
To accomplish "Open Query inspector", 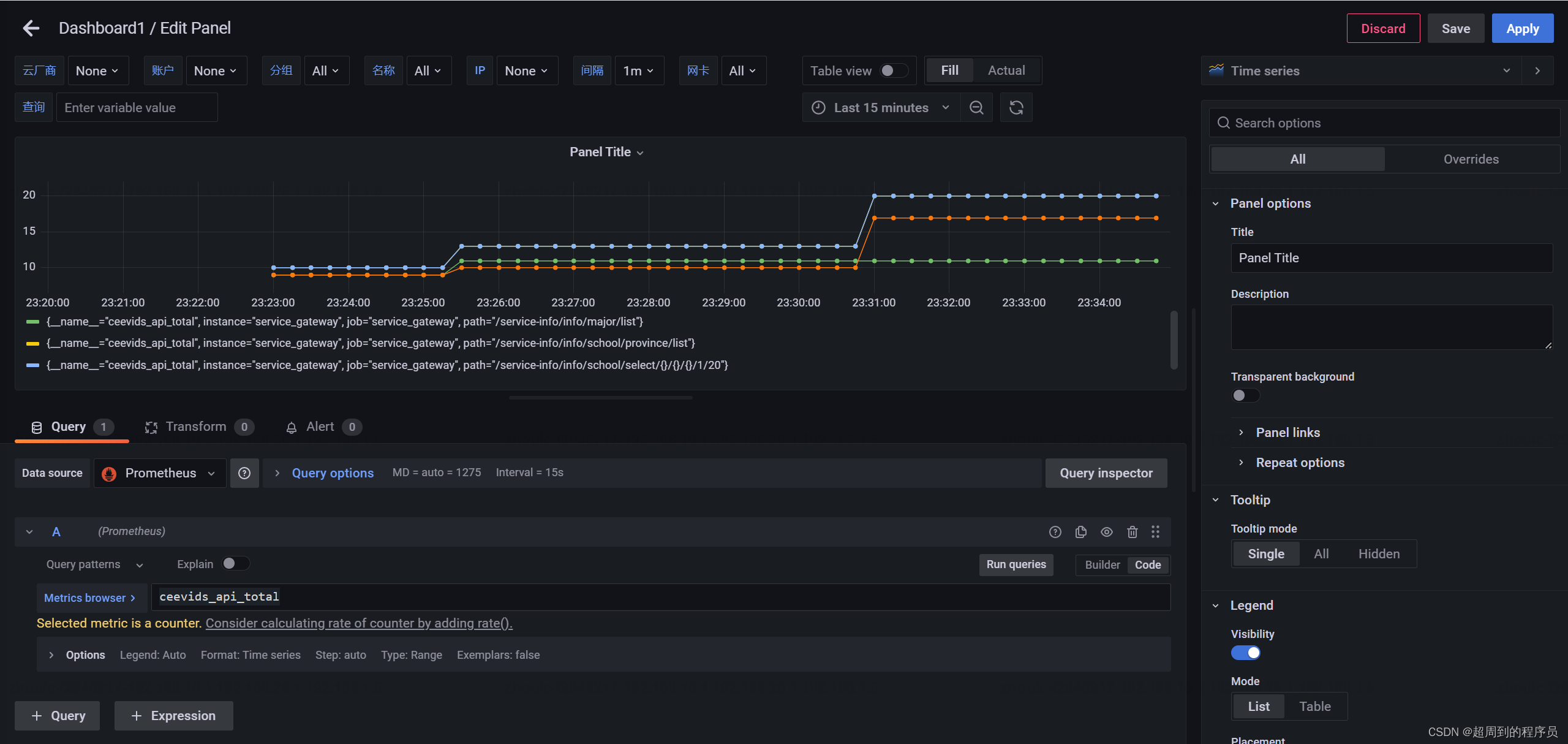I will [1106, 473].
